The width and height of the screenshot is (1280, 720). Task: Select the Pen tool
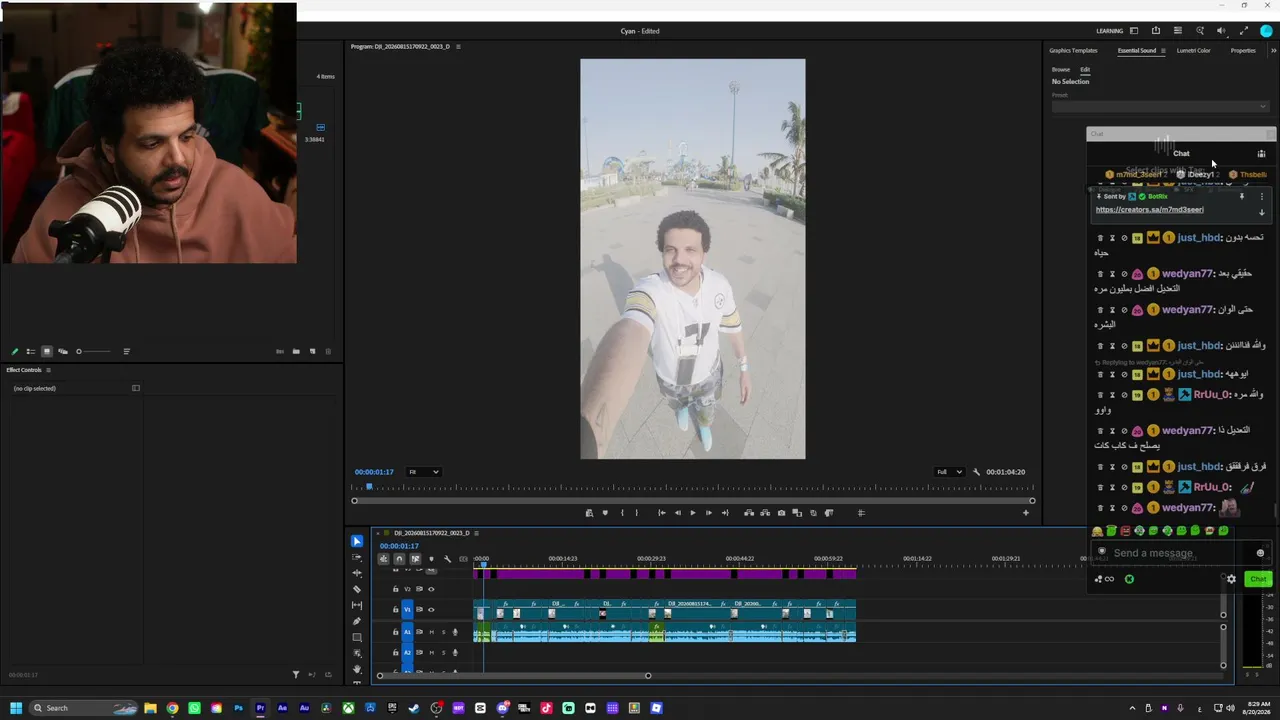click(357, 621)
